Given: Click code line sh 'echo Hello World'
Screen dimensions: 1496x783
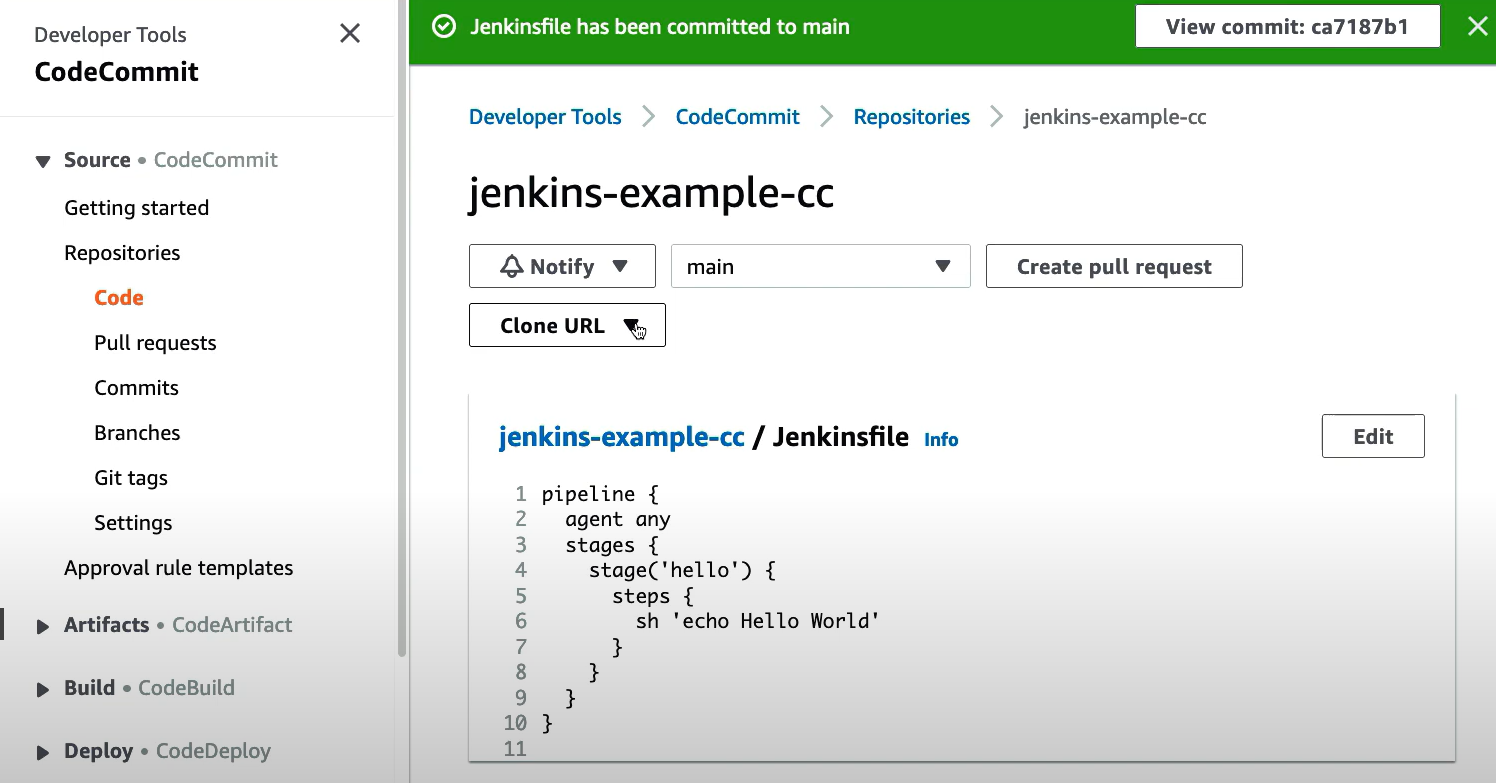Looking at the screenshot, I should (758, 621).
